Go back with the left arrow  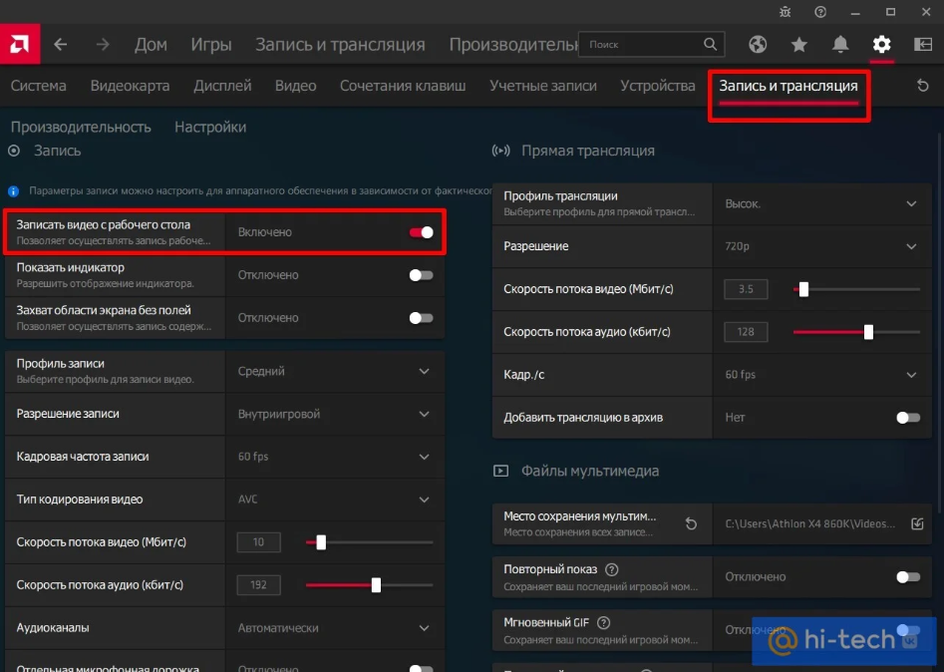pyautogui.click(x=60, y=44)
